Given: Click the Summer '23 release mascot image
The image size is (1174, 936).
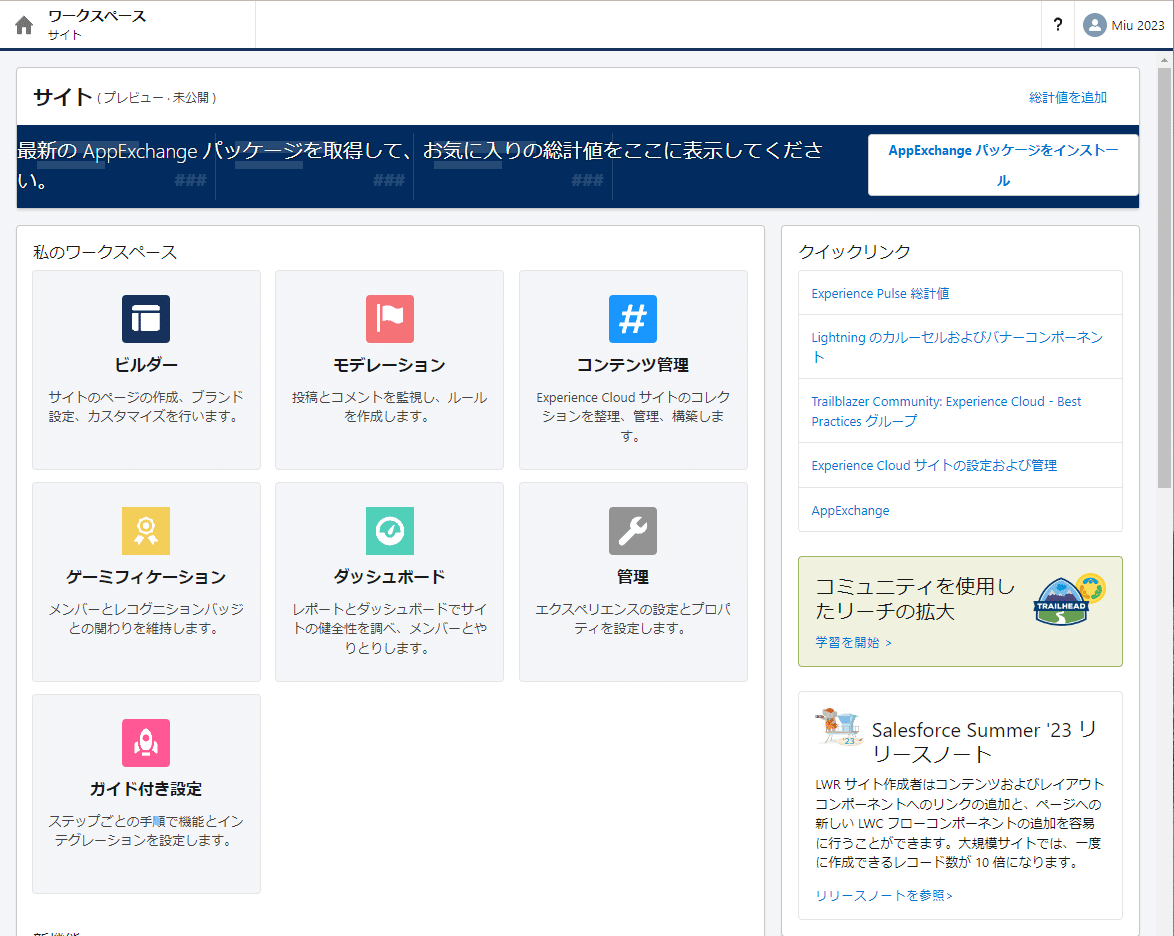Looking at the screenshot, I should click(x=839, y=726).
